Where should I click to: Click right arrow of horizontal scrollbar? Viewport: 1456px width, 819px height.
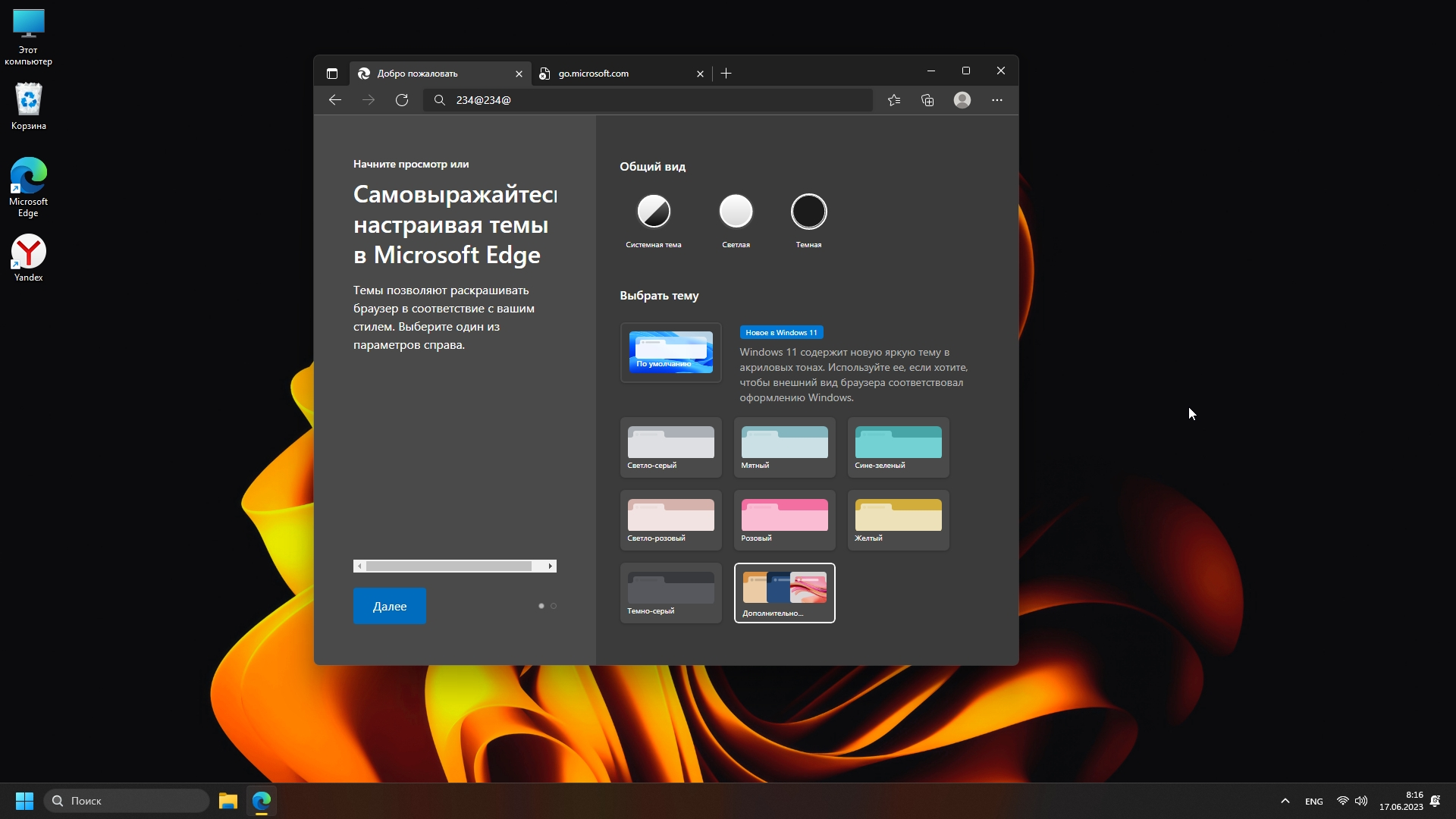tap(551, 566)
